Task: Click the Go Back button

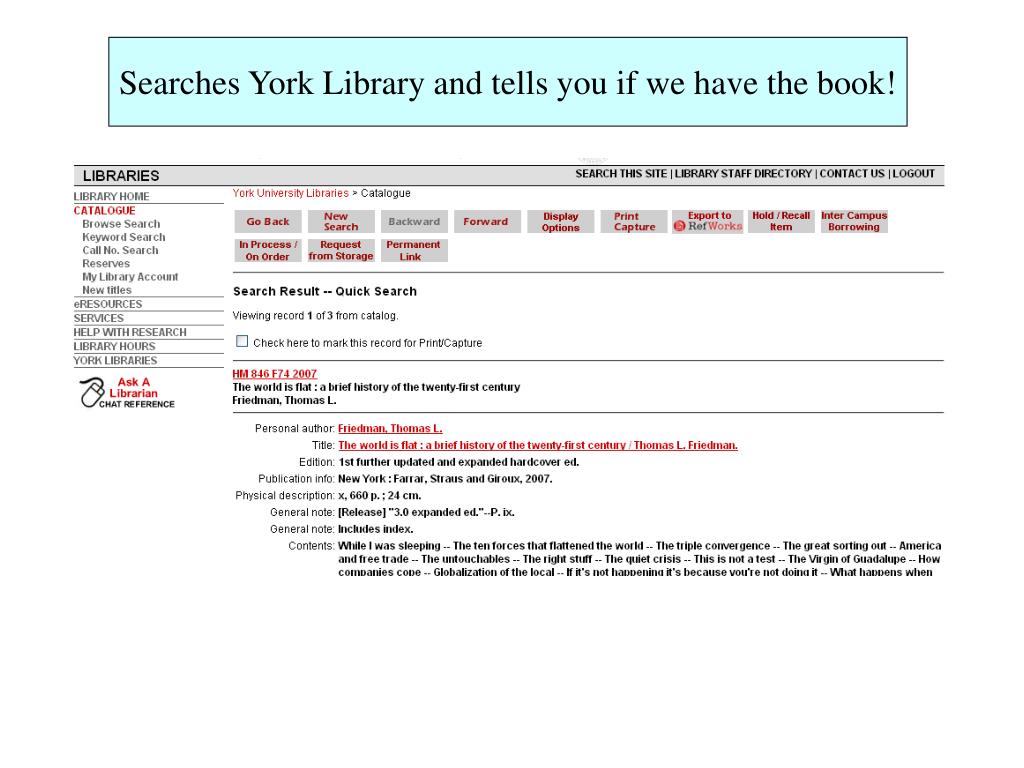Action: (268, 221)
